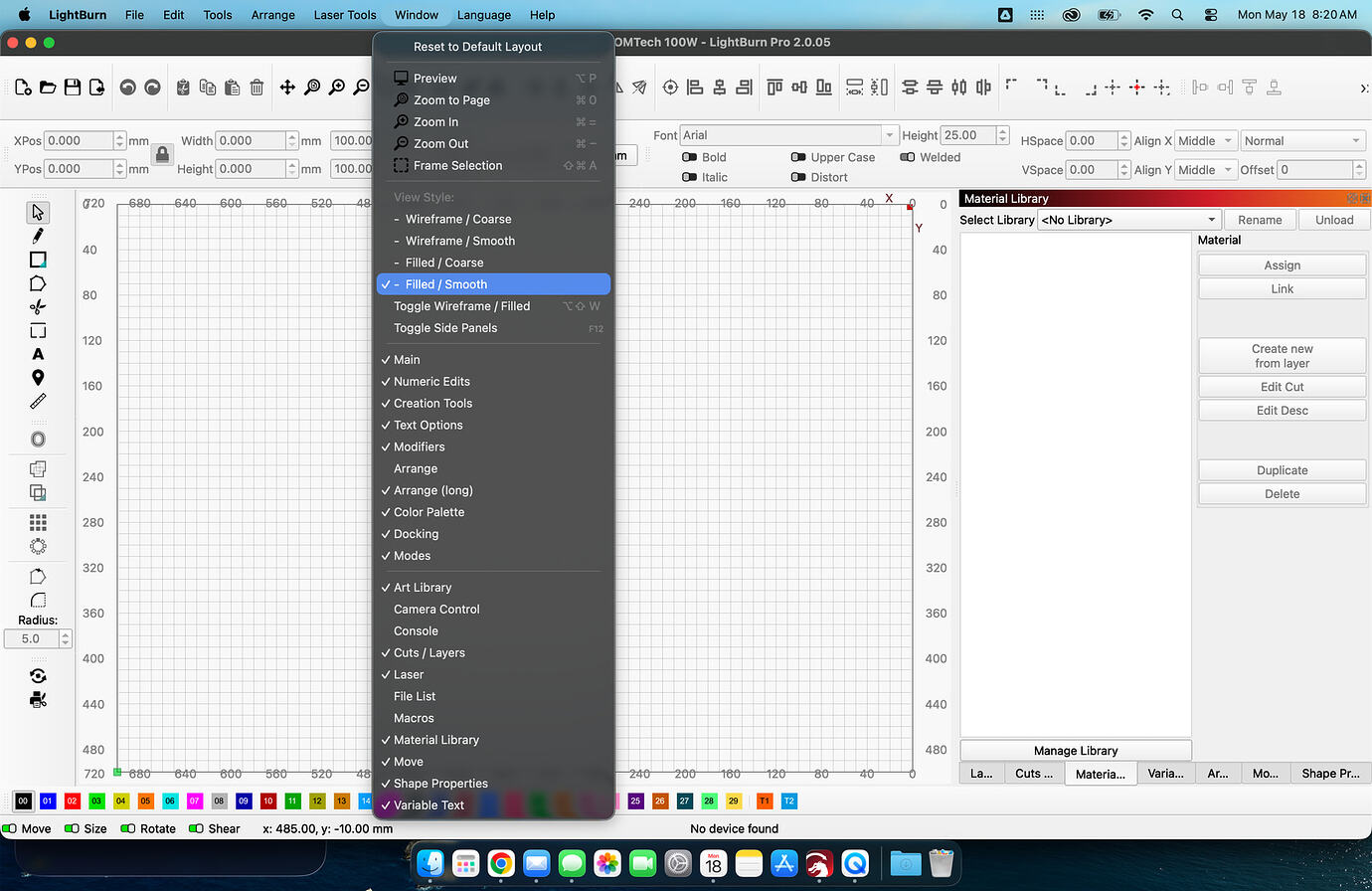Image resolution: width=1372 pixels, height=891 pixels.
Task: Expand the Normal style dropdown
Action: [x=1303, y=141]
